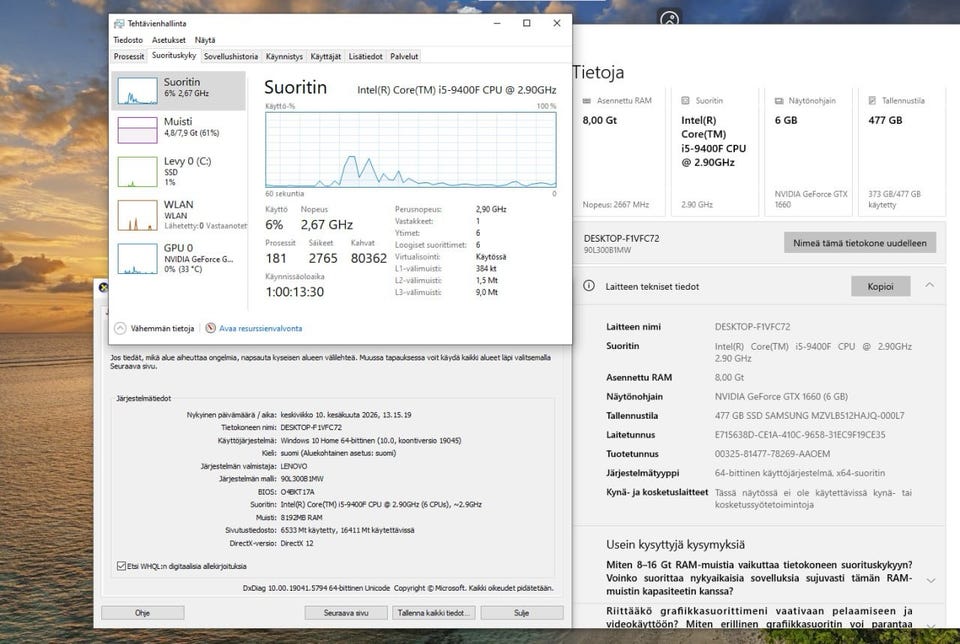Click the Tallennustila value 477 GB SSD SAMSUNG
This screenshot has width=960, height=644.
click(809, 416)
